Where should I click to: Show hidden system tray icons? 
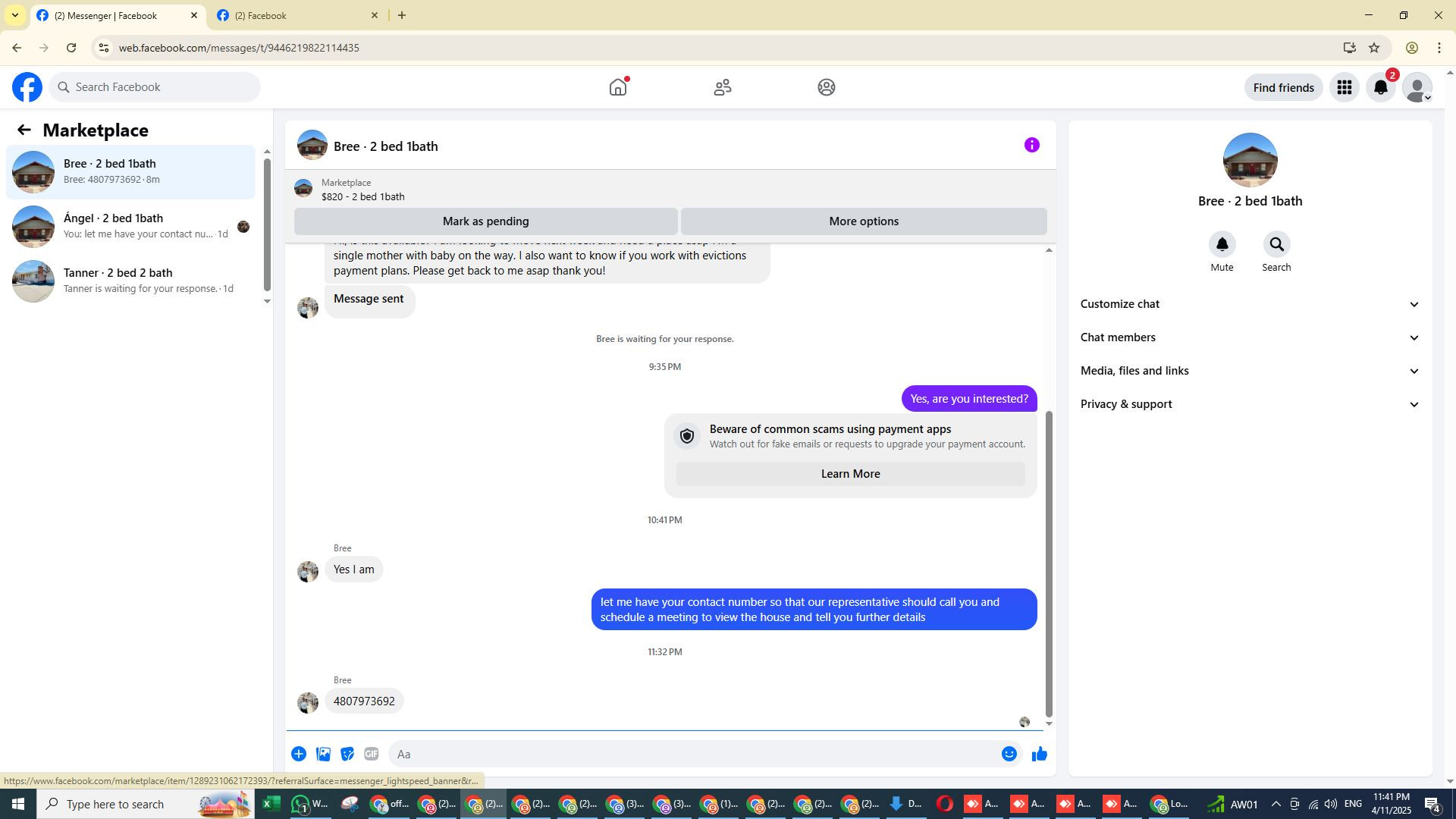(x=1276, y=804)
